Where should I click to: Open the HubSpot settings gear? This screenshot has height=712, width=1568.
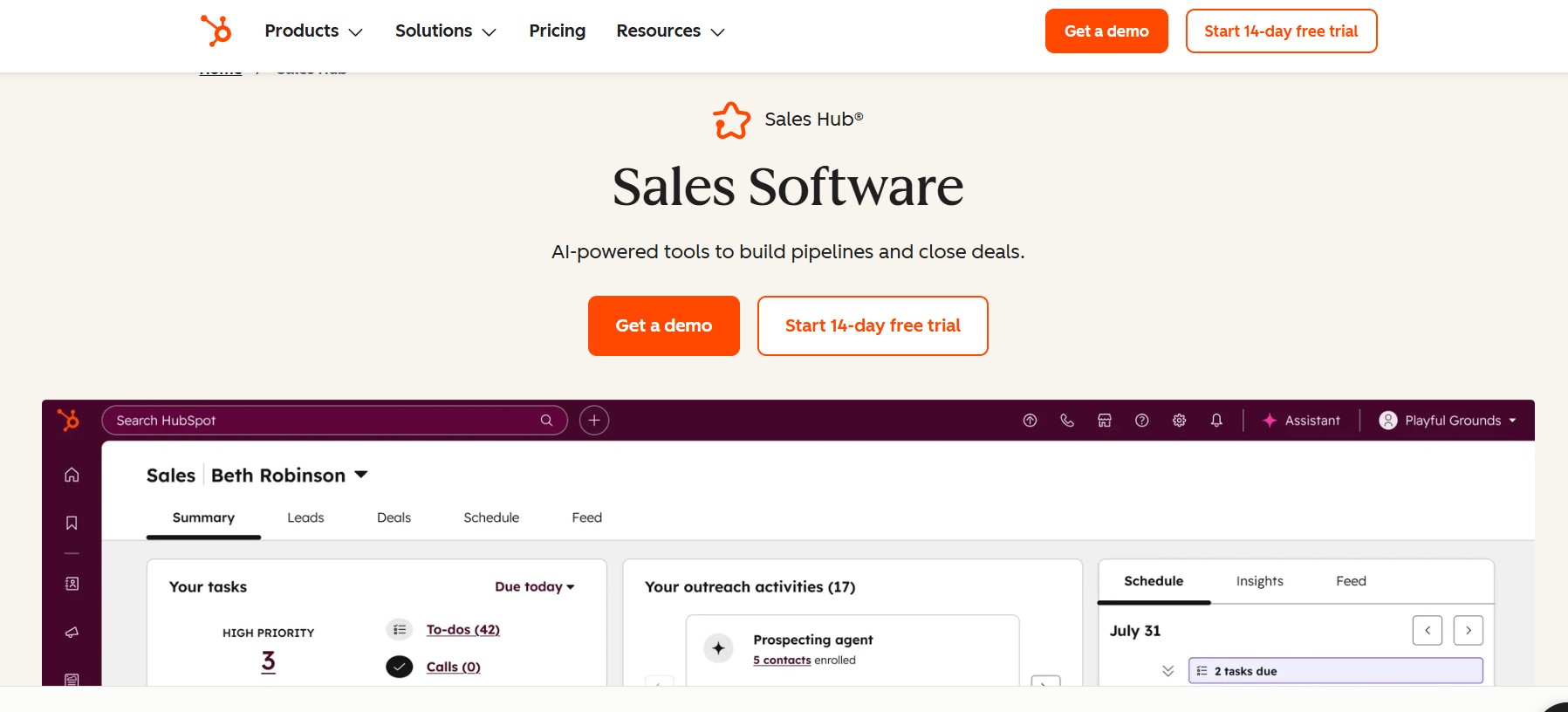coord(1179,420)
